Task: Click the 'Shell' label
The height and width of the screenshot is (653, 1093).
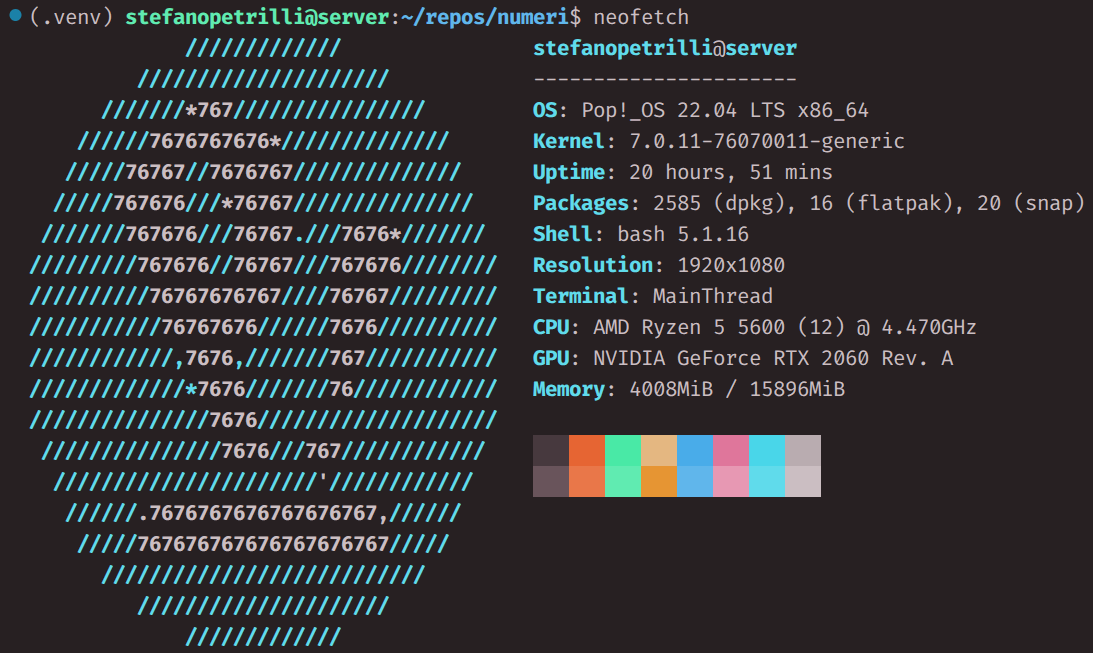Action: [563, 234]
